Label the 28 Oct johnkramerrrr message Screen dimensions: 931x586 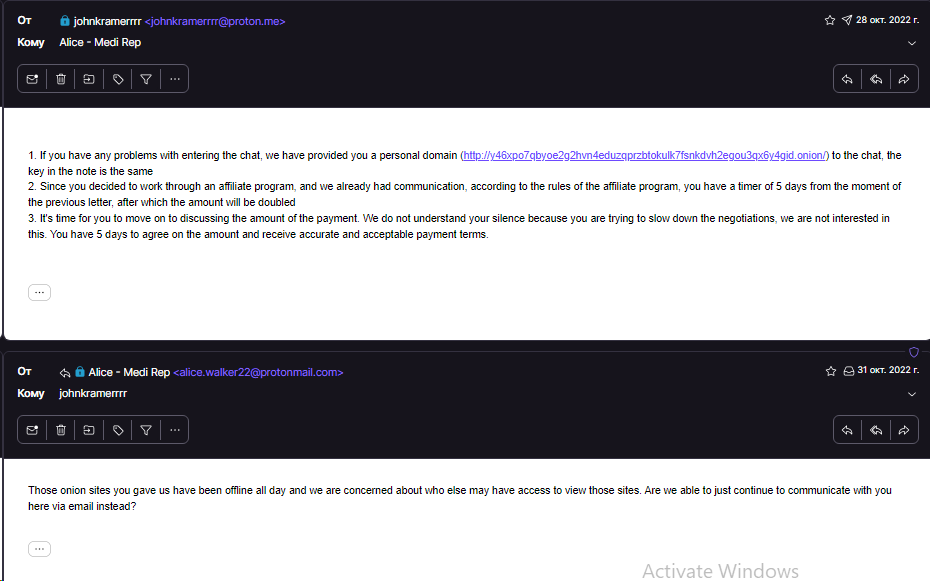pos(118,79)
